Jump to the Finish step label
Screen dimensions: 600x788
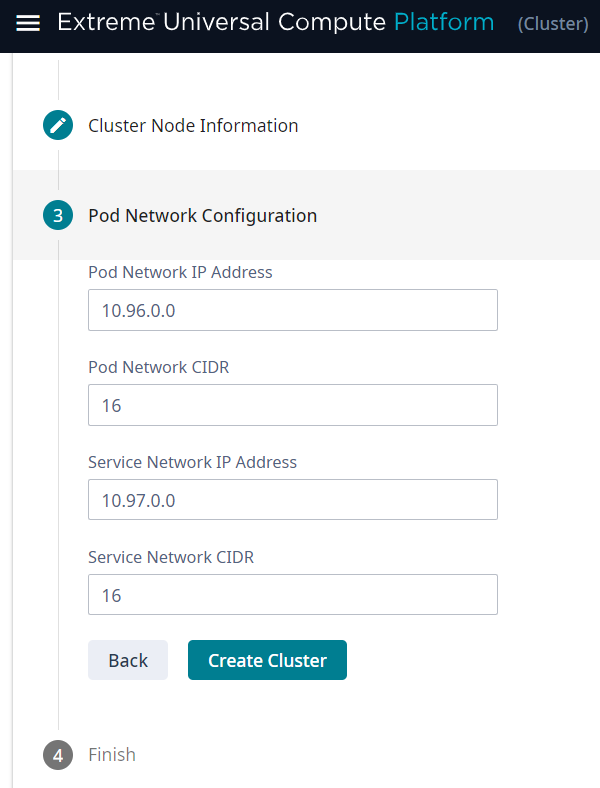112,755
